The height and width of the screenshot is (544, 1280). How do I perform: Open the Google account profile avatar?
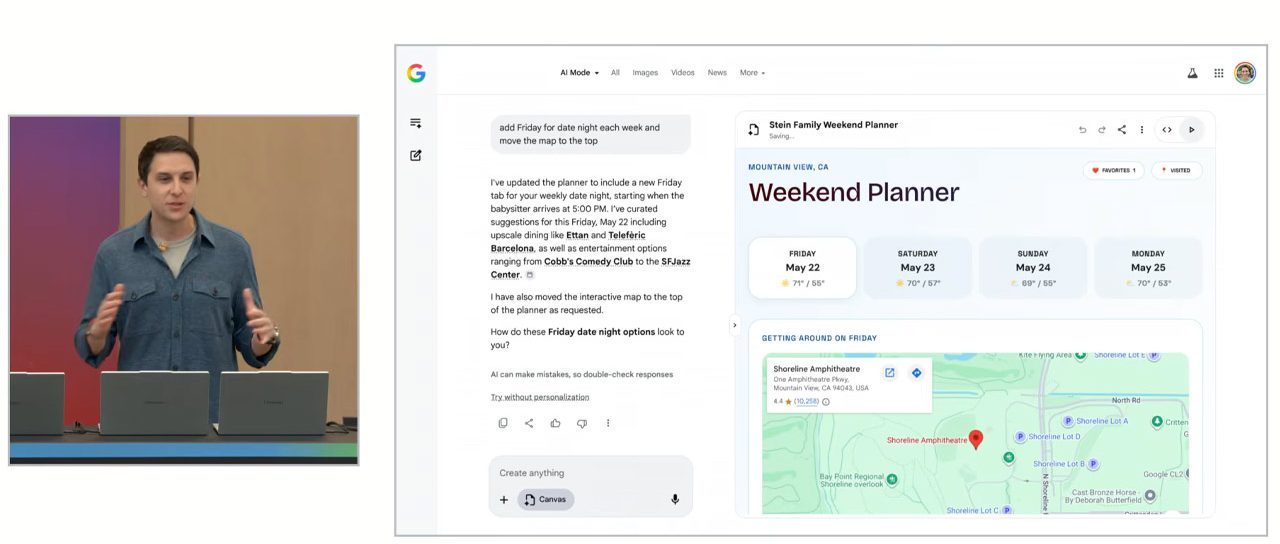pos(1245,73)
